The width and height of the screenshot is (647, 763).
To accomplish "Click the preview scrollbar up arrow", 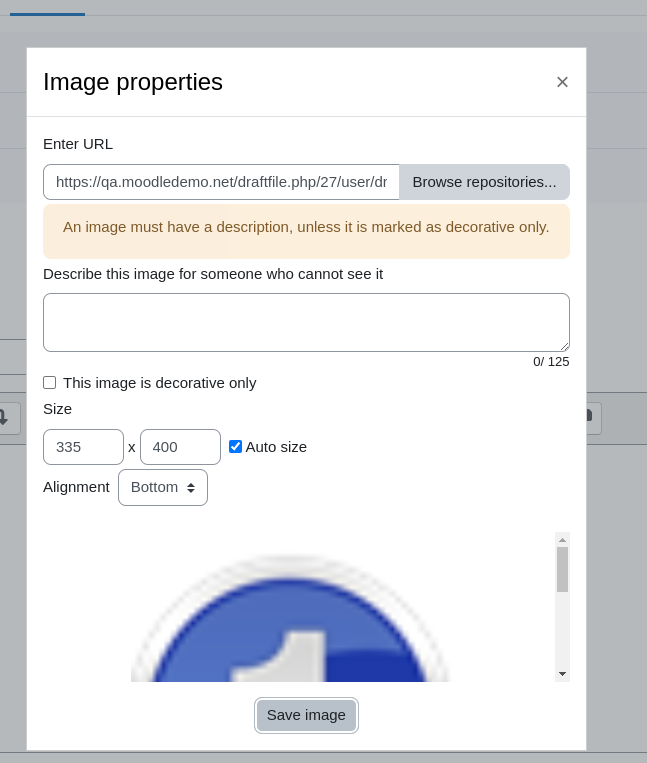I will pyautogui.click(x=562, y=540).
